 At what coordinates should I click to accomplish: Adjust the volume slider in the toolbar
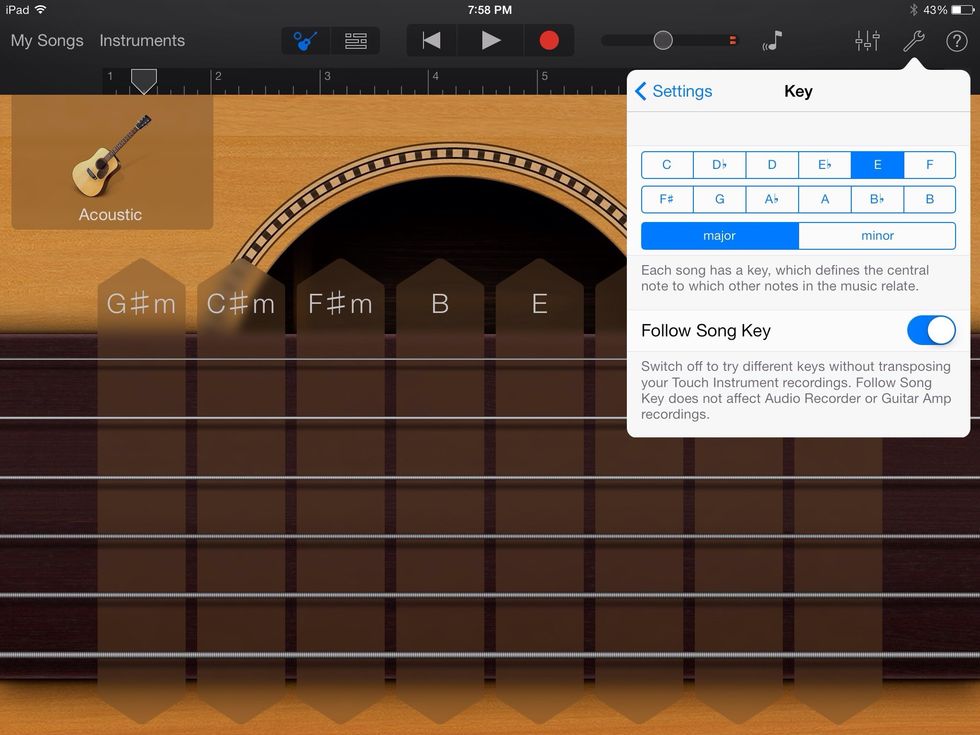coord(662,40)
